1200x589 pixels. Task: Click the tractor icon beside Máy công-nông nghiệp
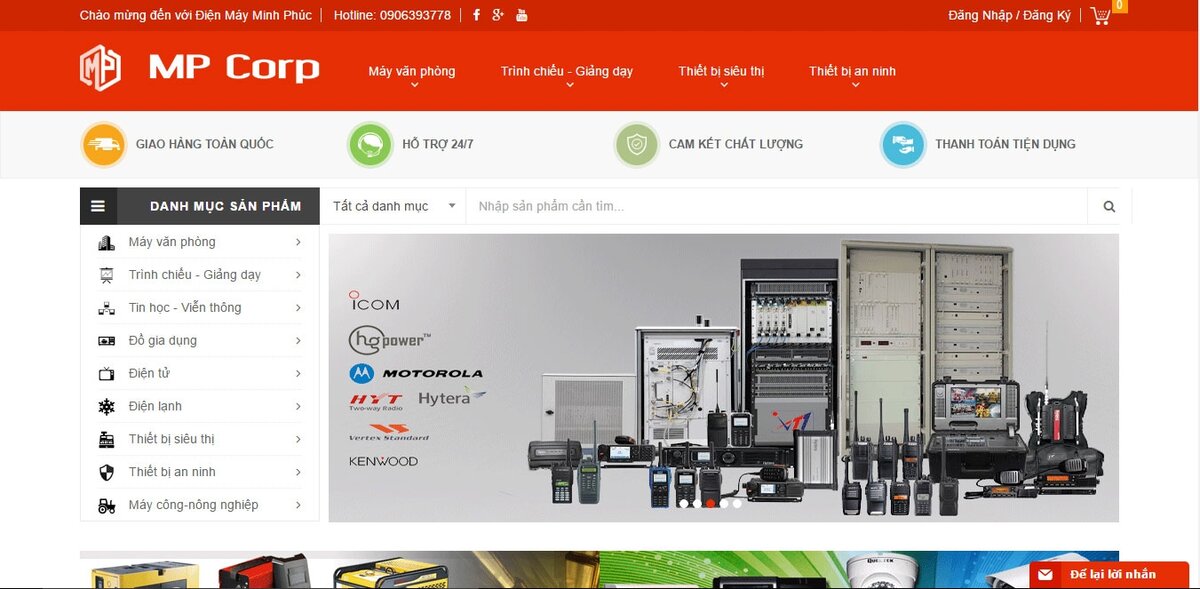pyautogui.click(x=106, y=505)
